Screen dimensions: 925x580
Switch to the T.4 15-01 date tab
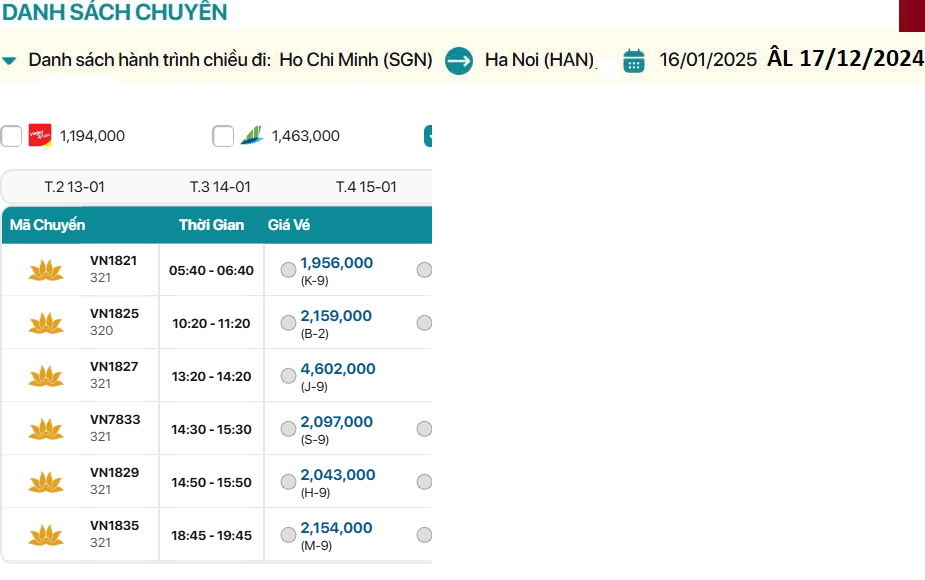pyautogui.click(x=366, y=187)
